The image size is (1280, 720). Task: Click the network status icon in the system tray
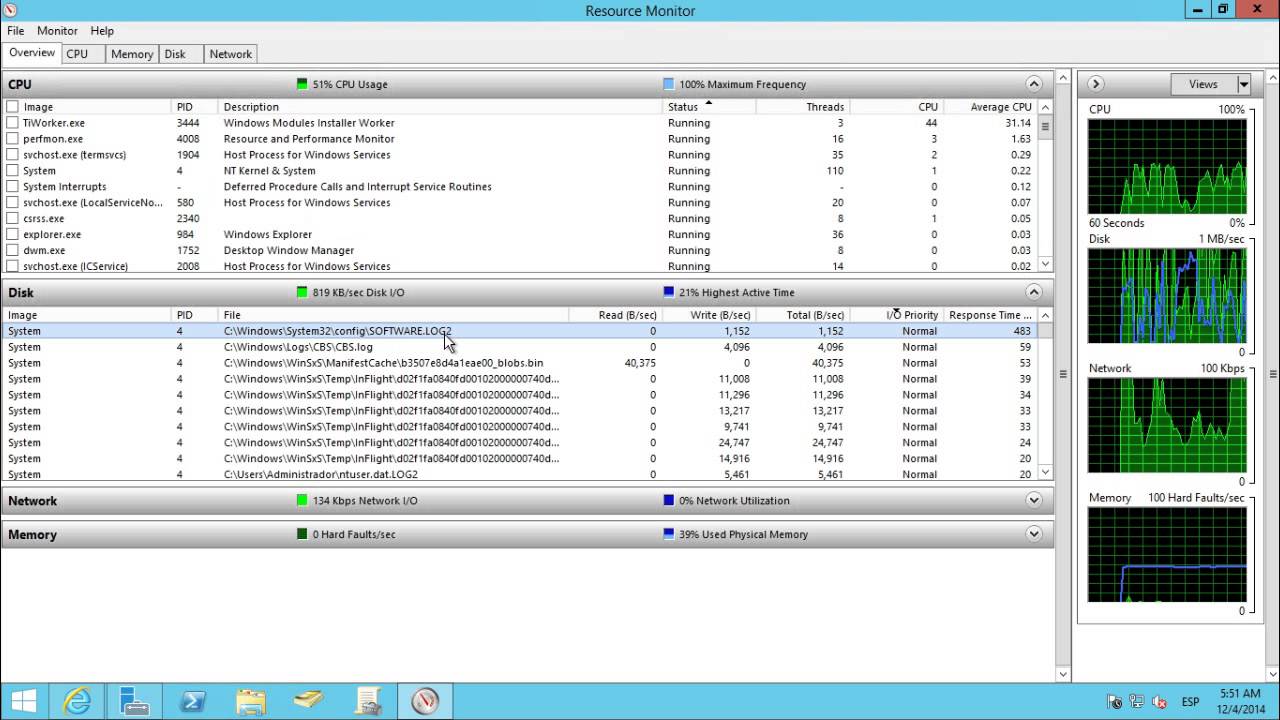tap(1137, 702)
